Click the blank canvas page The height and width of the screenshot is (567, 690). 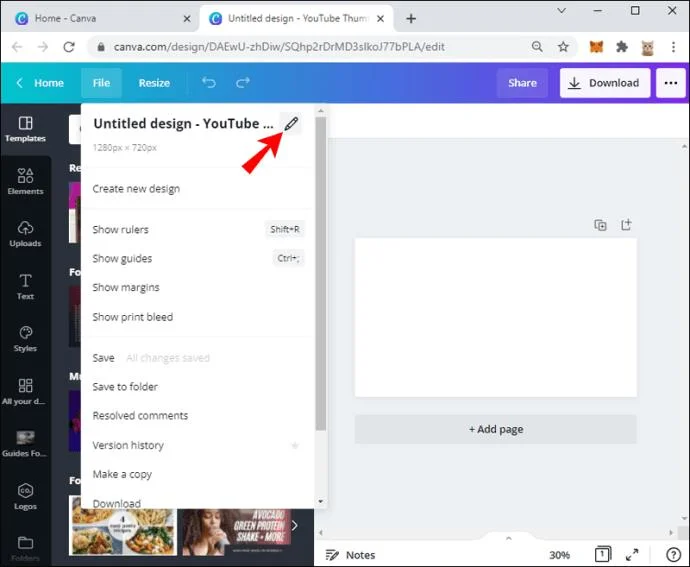tap(495, 317)
